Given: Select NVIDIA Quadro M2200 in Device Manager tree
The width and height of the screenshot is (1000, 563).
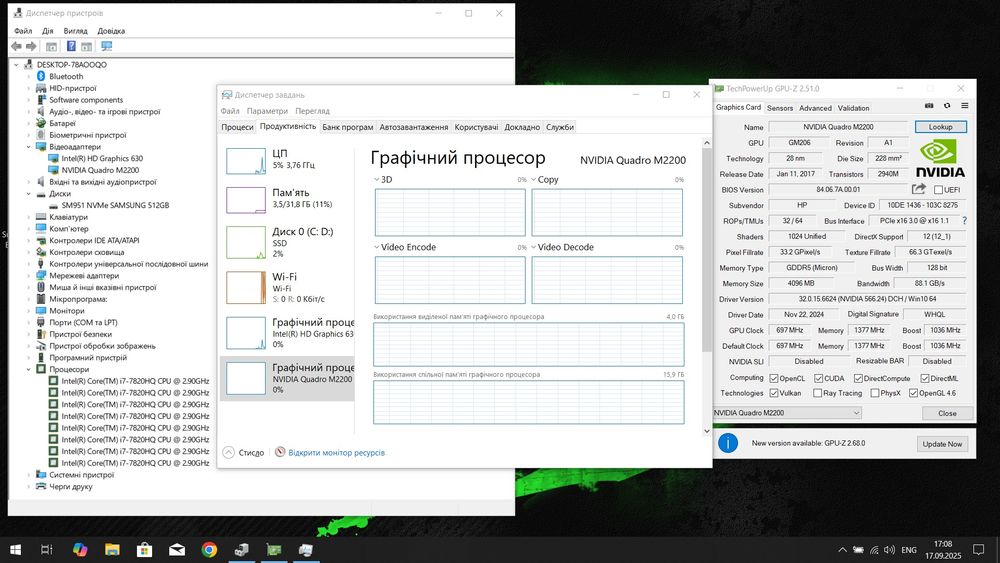Looking at the screenshot, I should pos(100,170).
